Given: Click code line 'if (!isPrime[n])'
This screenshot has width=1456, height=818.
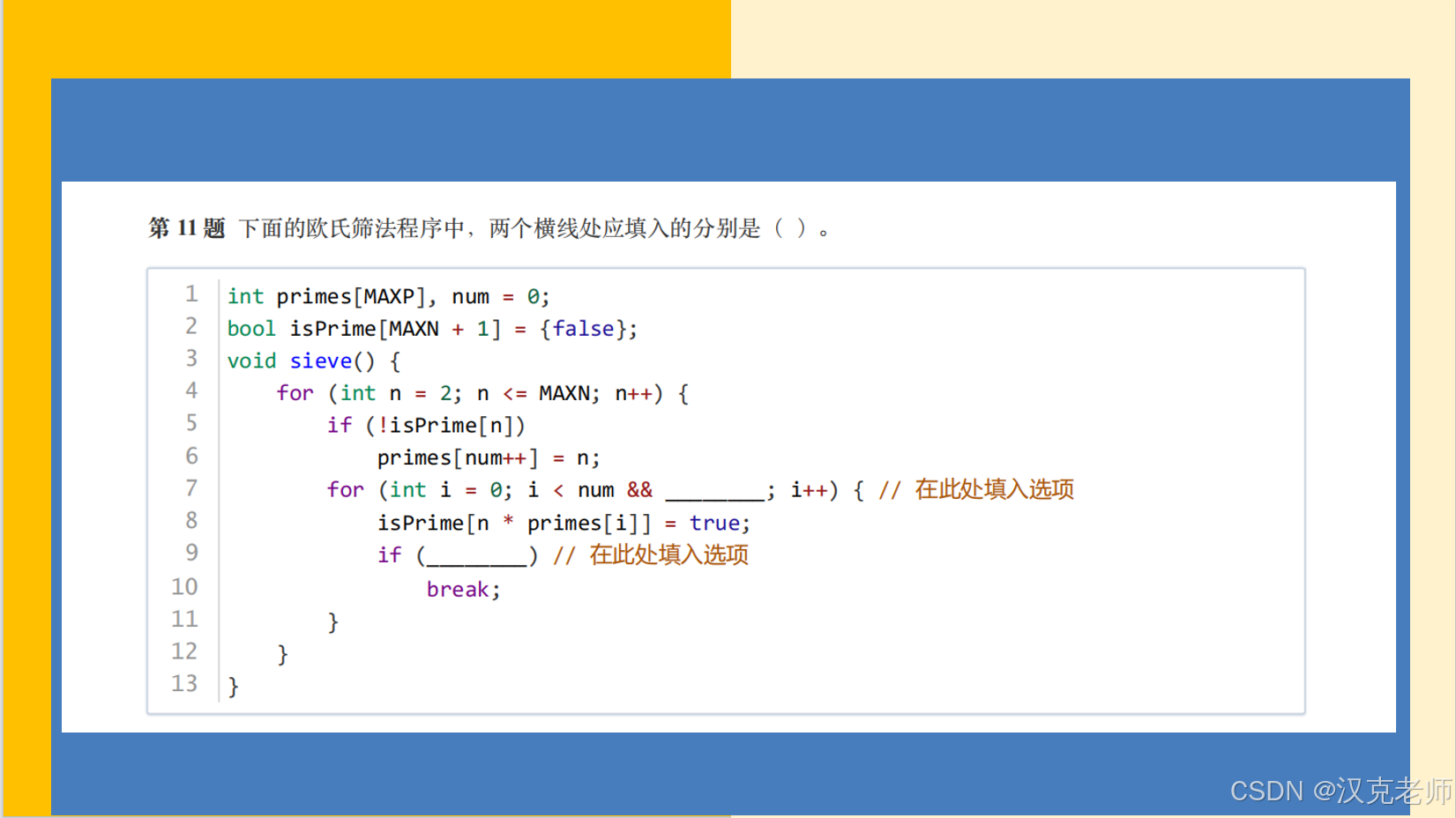Looking at the screenshot, I should tap(427, 426).
